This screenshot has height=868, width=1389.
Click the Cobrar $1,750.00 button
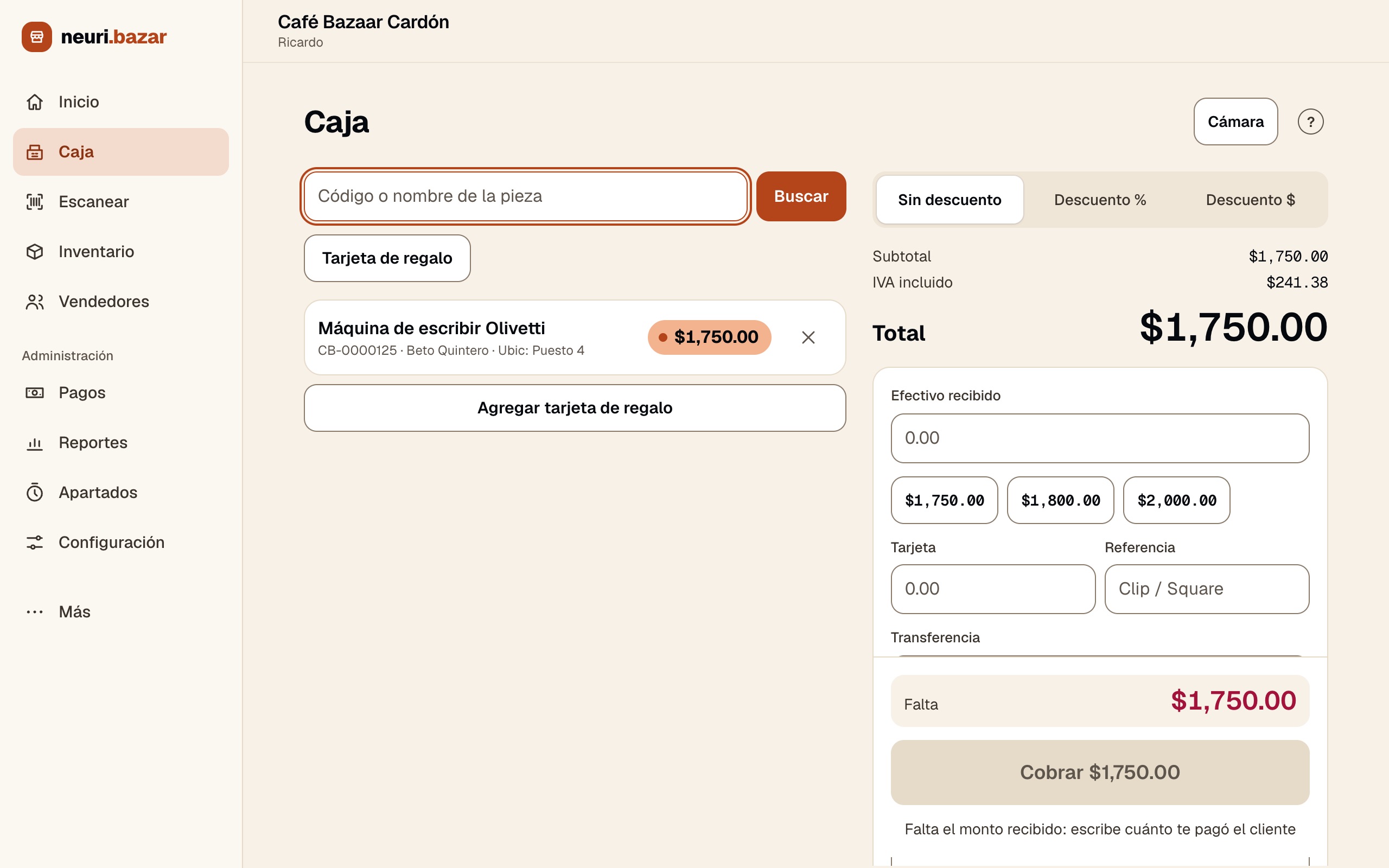tap(1100, 772)
